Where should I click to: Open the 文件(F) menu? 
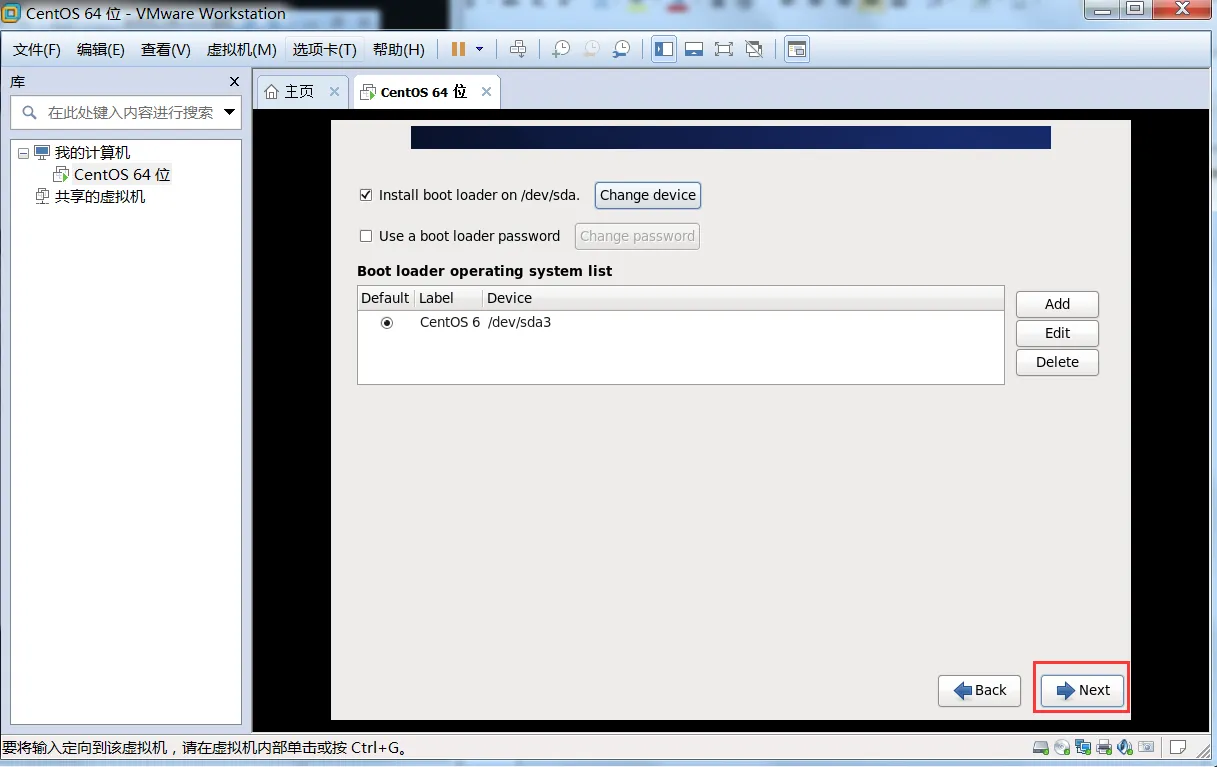[x=36, y=50]
